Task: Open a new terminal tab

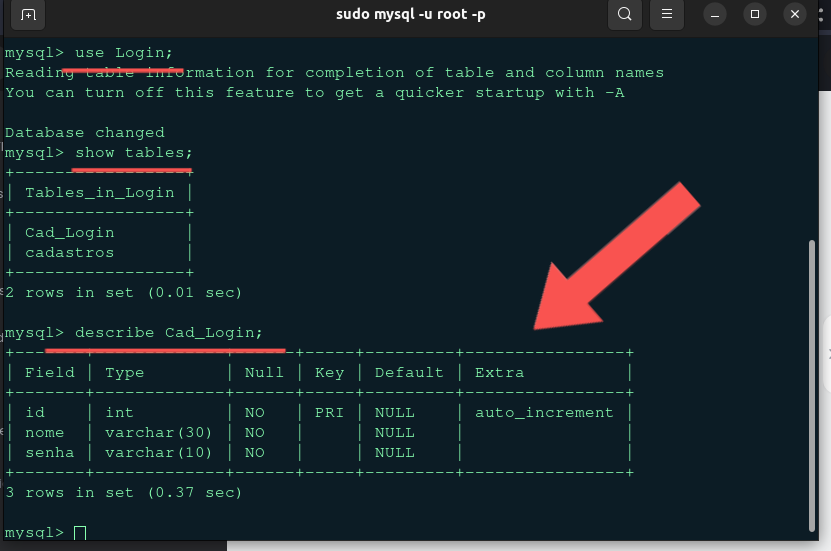Action: (28, 14)
